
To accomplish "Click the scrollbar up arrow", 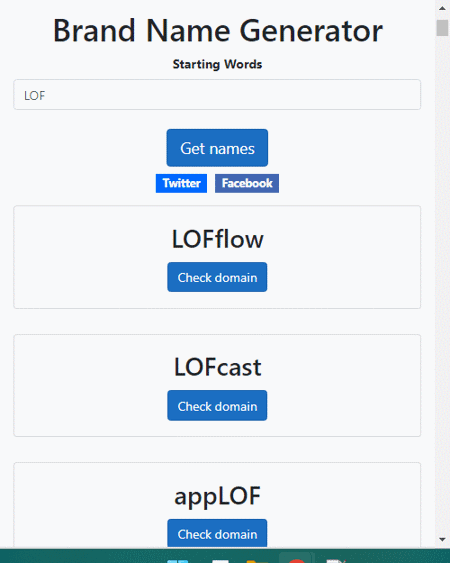I will [442, 8].
